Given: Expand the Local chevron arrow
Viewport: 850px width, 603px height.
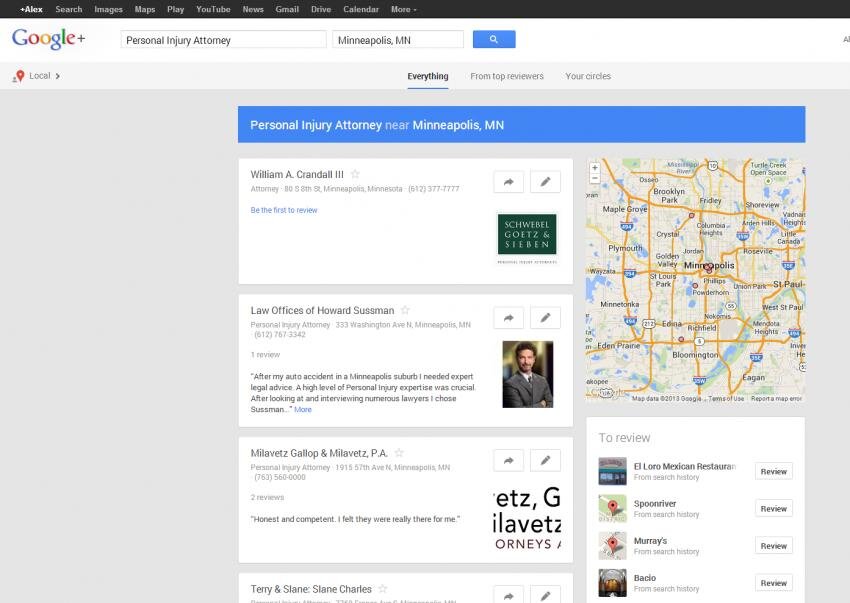Looking at the screenshot, I should (x=57, y=76).
